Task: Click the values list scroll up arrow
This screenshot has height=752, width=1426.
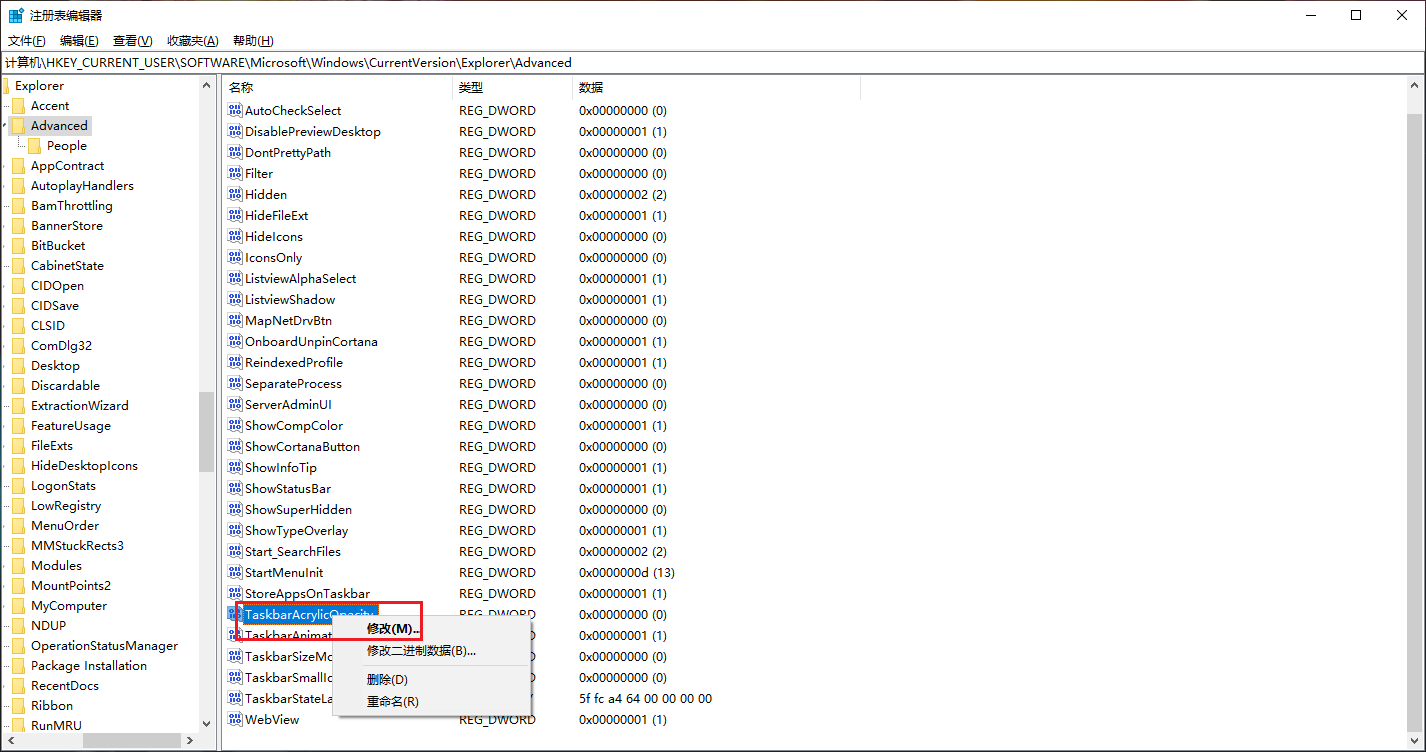Action: tap(1414, 86)
